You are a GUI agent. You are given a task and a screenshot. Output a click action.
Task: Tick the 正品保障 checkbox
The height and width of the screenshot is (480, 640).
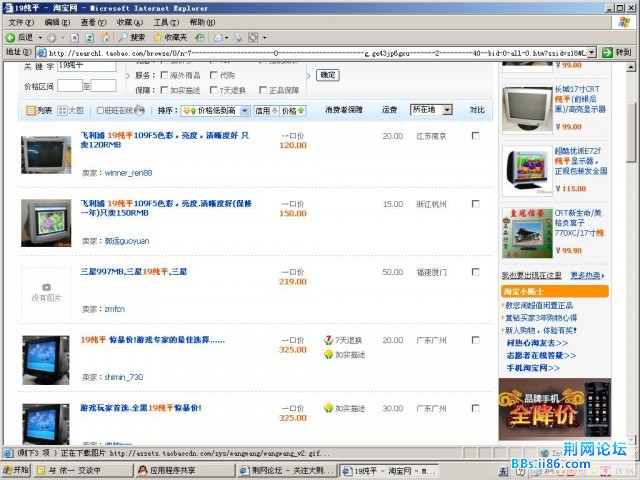pyautogui.click(x=263, y=90)
